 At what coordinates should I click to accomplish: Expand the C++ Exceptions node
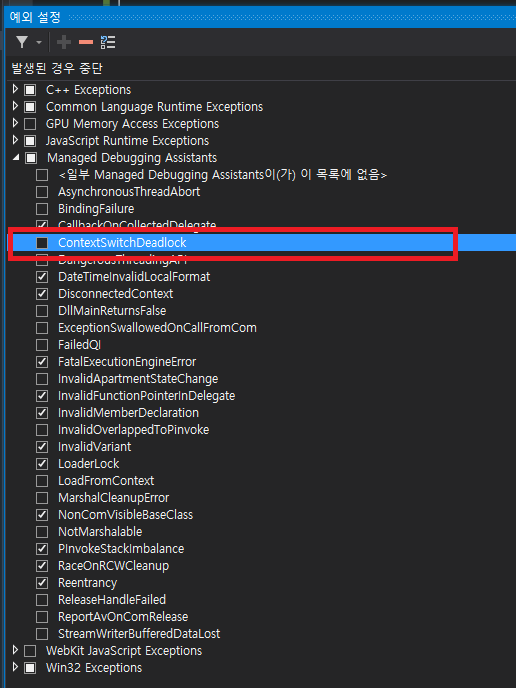click(15, 89)
